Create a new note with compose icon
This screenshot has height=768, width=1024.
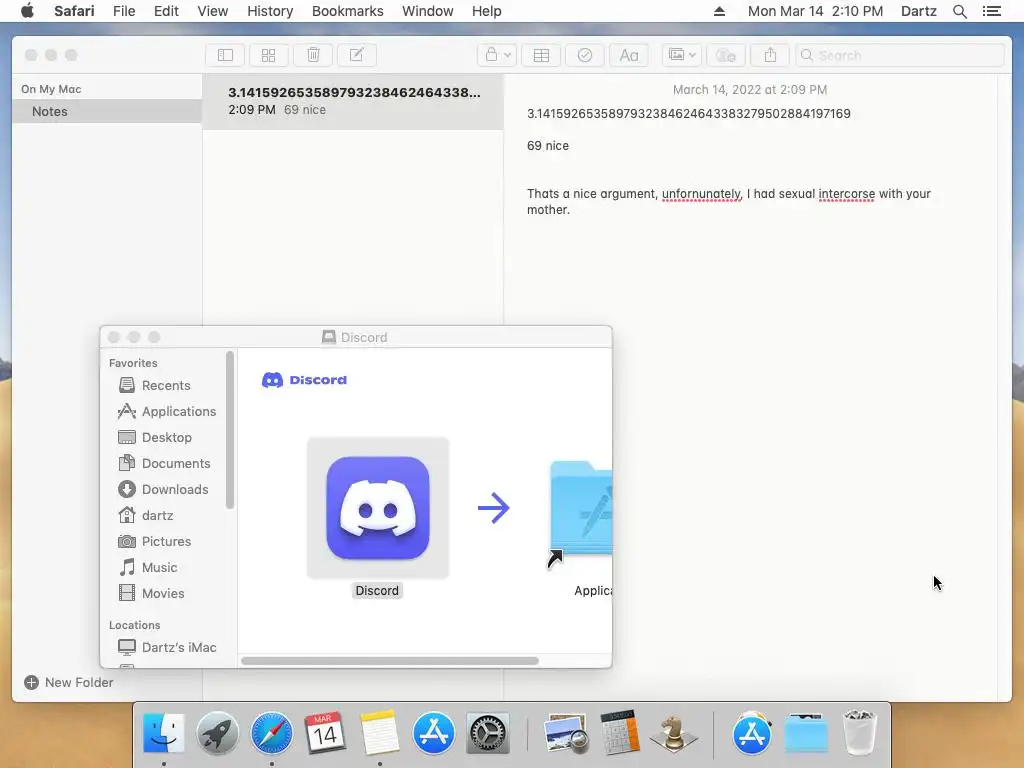tap(357, 56)
